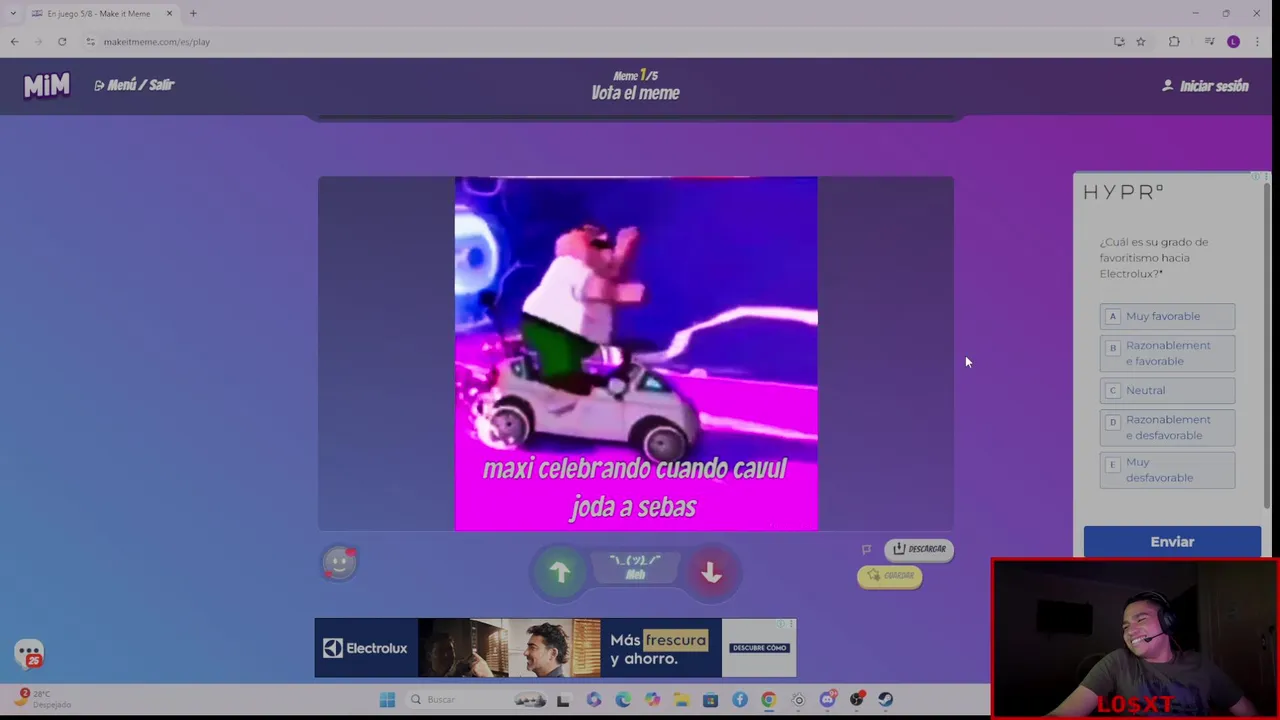Screen dimensions: 1280x720
Task: Open File Explorer from the taskbar
Action: click(681, 700)
